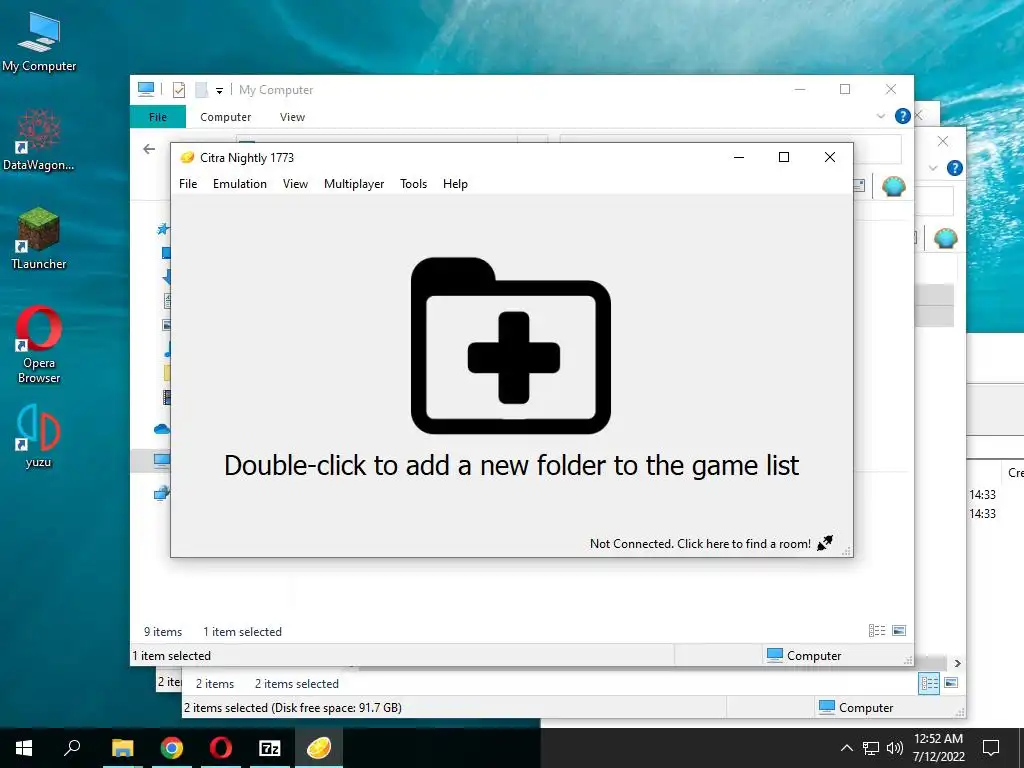Viewport: 1024px width, 768px height.
Task: Click the back arrow in My Computer window
Action: click(x=149, y=150)
